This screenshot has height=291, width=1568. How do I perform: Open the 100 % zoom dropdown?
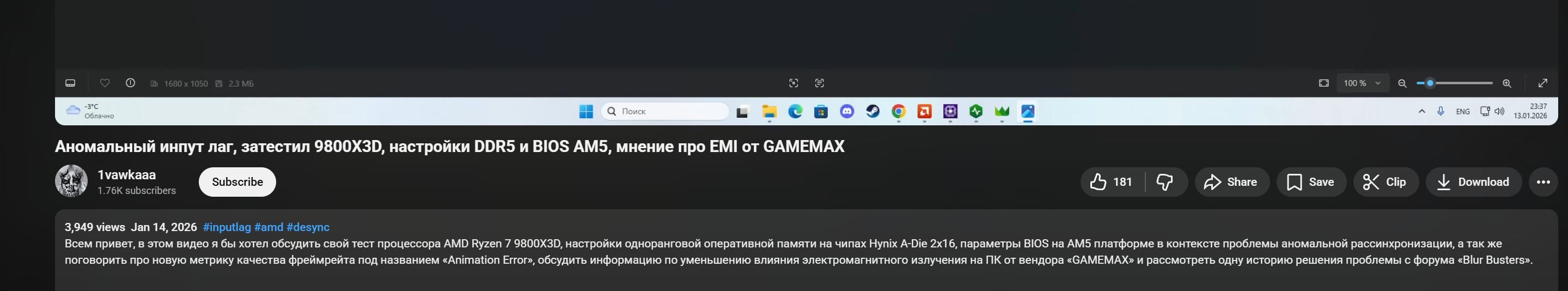[x=1363, y=83]
